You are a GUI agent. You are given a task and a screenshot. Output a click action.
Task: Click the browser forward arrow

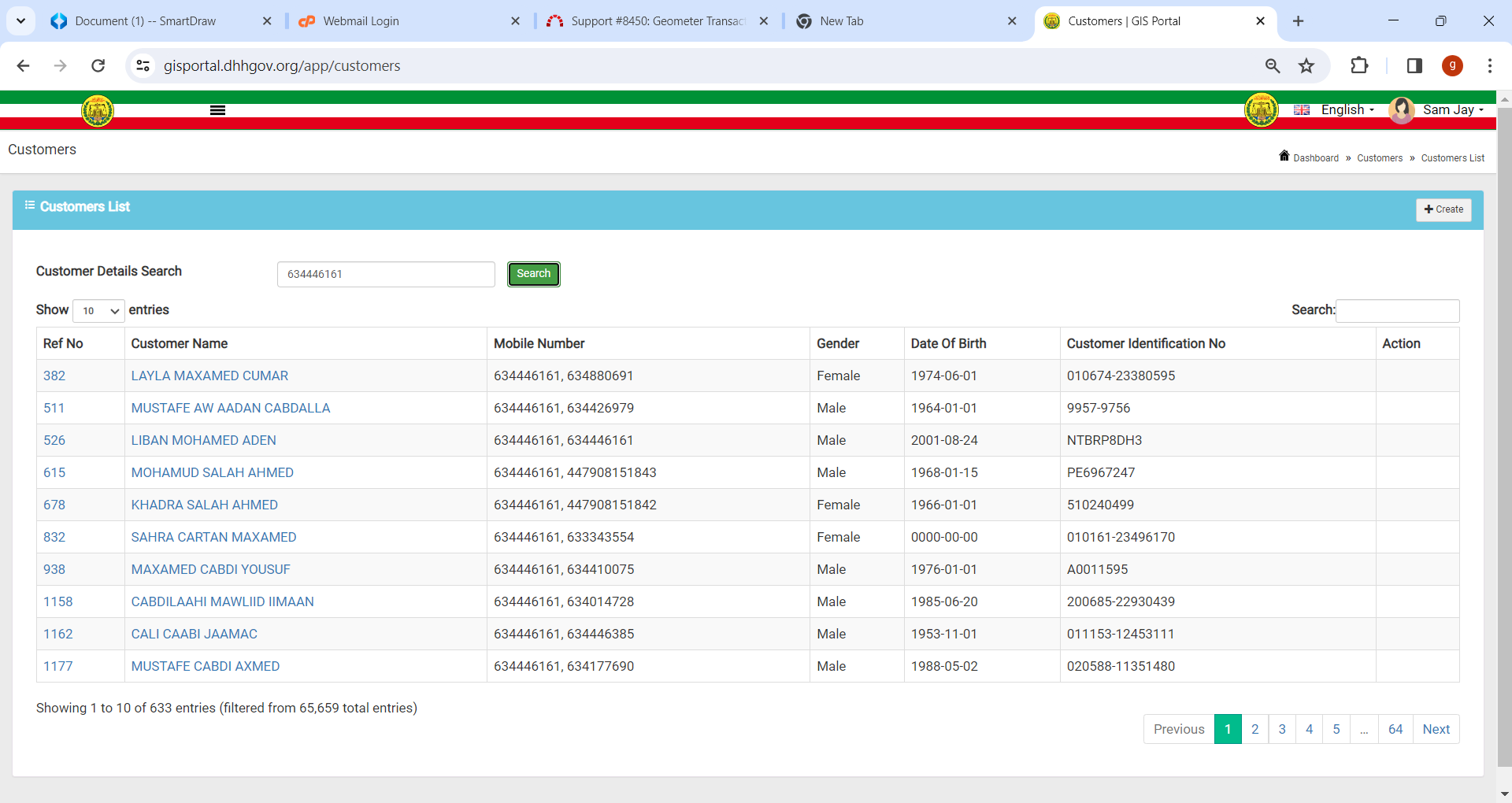60,65
